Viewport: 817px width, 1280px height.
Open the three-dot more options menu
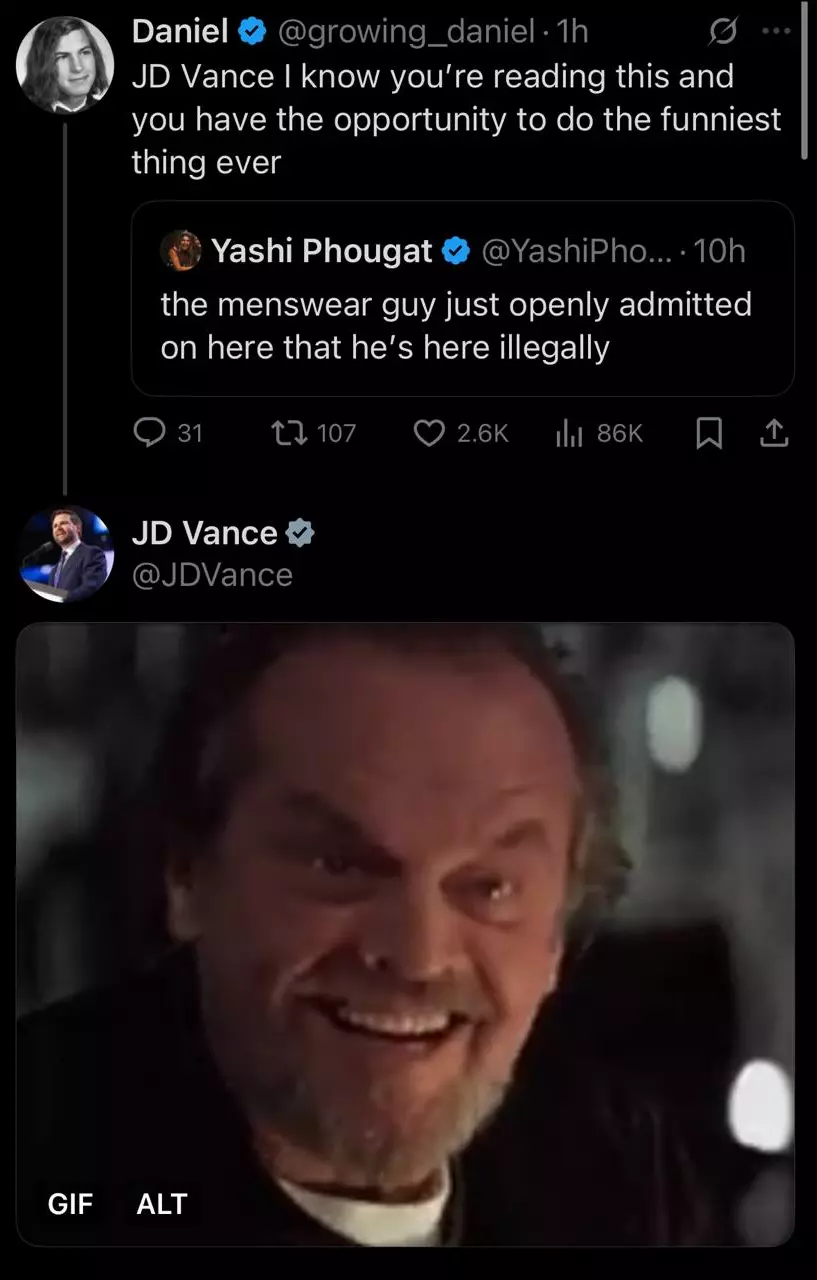775,31
